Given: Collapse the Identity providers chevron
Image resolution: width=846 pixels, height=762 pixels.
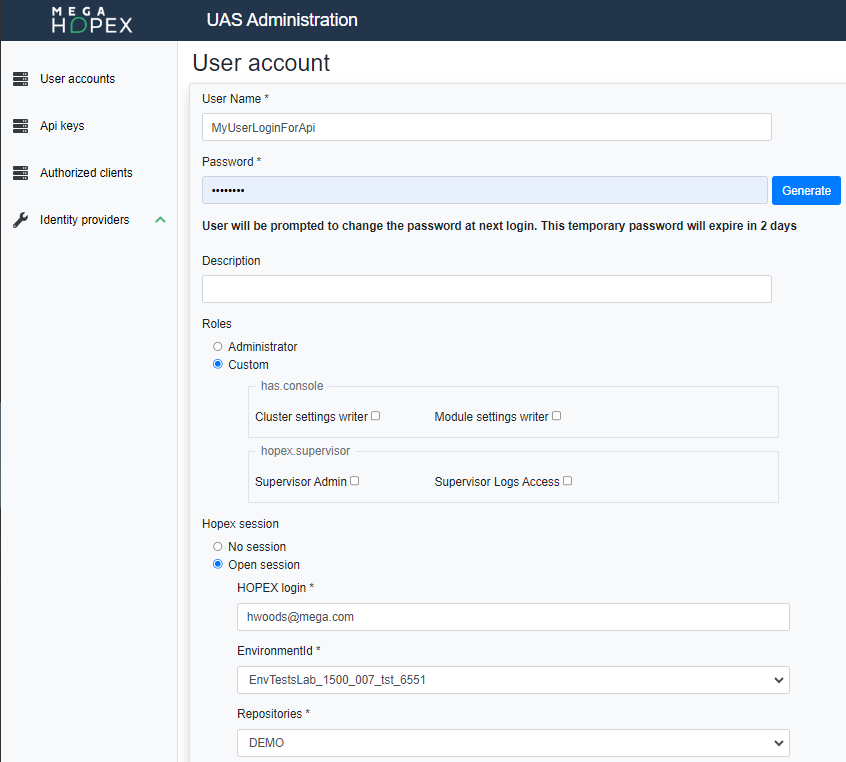Looking at the screenshot, I should (160, 220).
